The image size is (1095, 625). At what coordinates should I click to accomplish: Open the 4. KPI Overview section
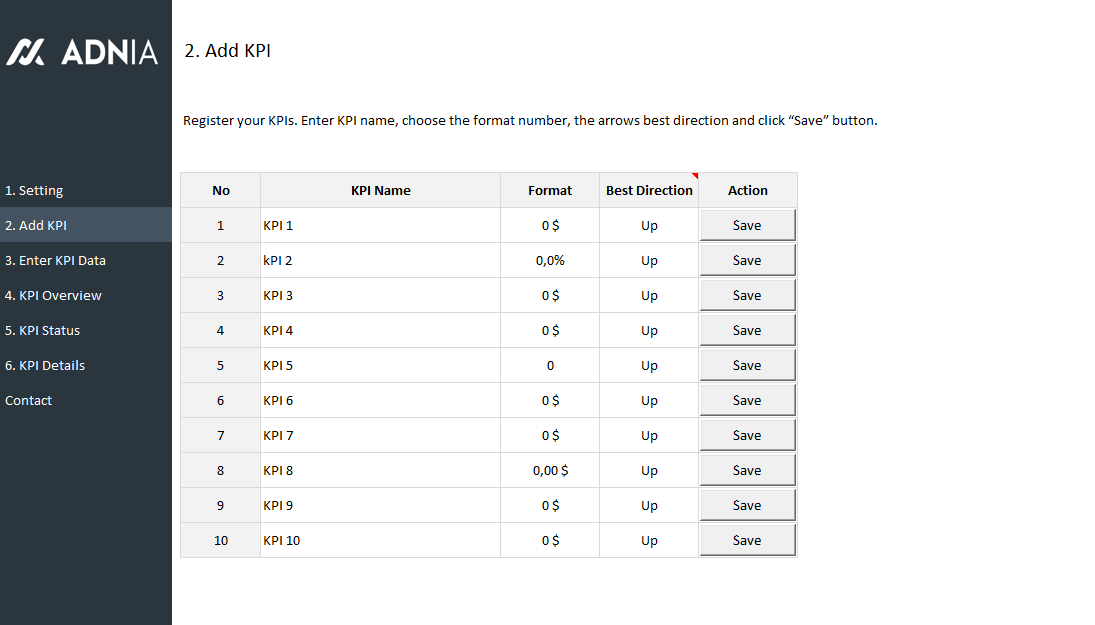coord(53,295)
